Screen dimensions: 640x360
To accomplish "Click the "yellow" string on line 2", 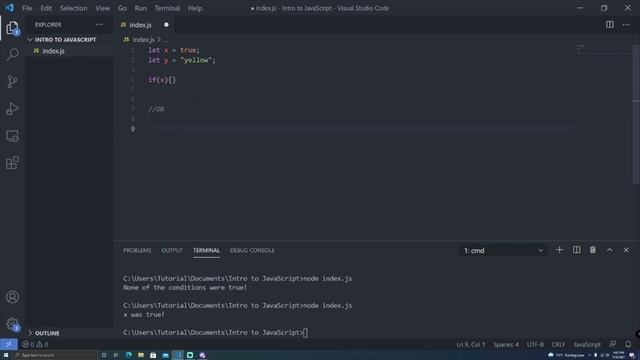I will [196, 60].
